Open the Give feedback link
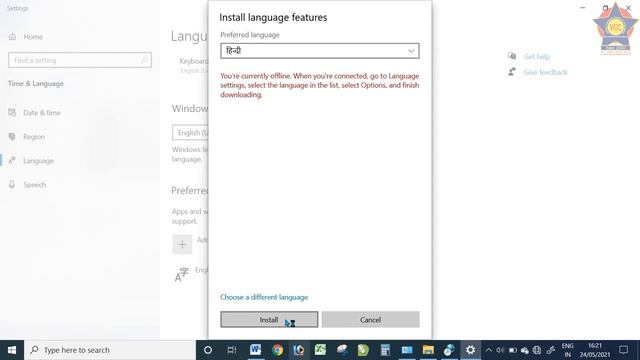This screenshot has width=640, height=360. 545,72
